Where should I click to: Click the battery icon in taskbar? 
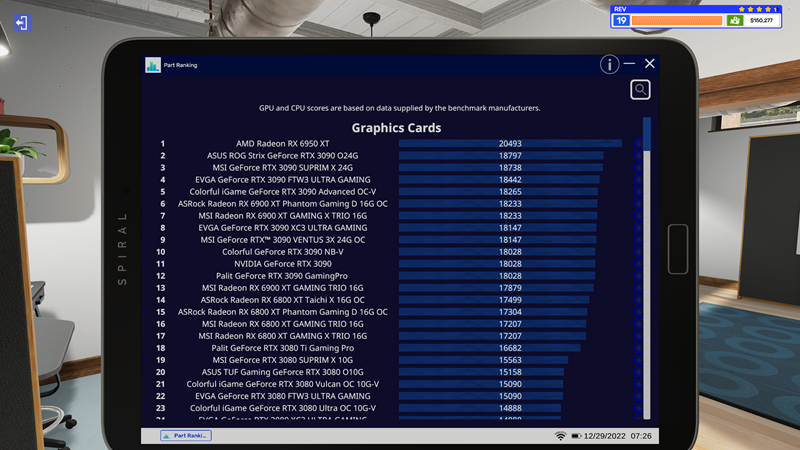pos(576,436)
